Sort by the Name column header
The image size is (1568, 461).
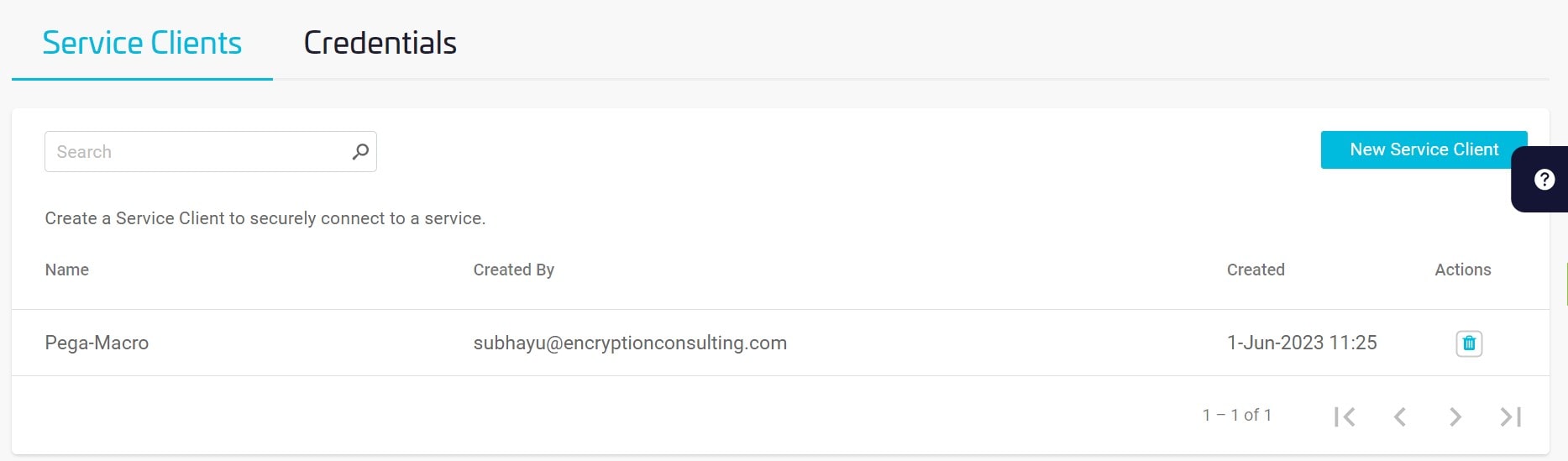tap(67, 270)
